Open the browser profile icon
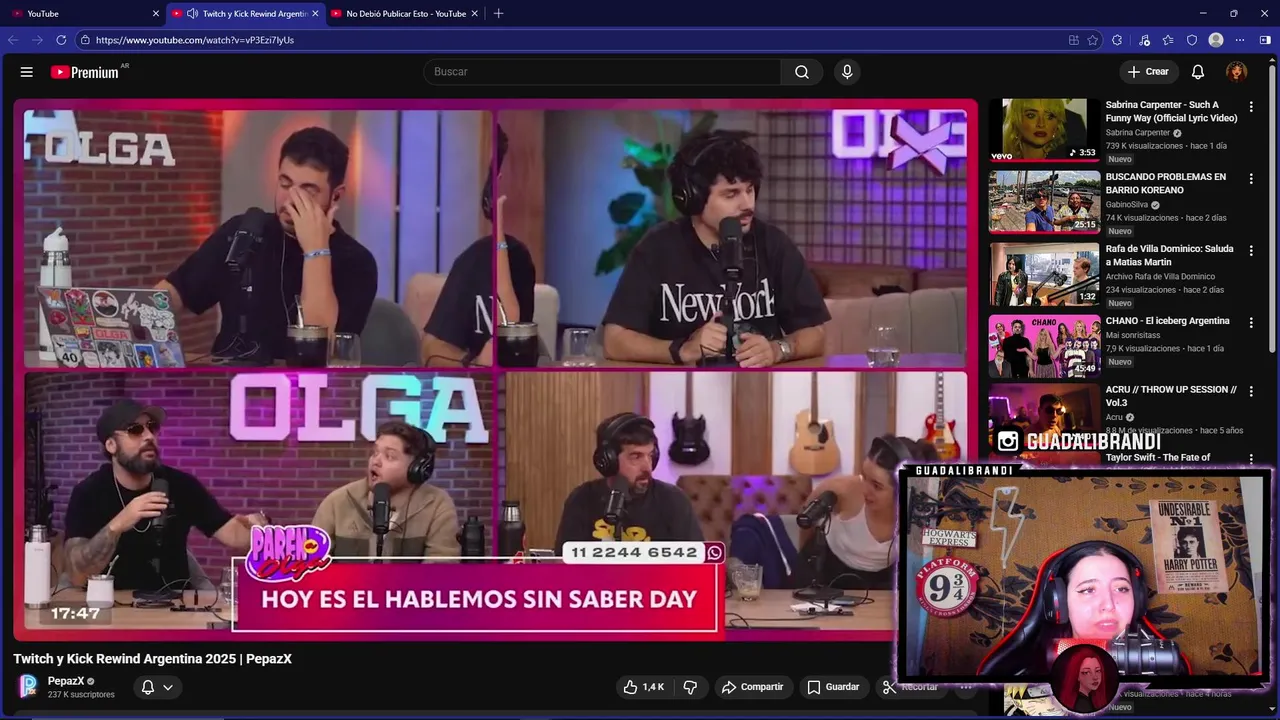The image size is (1280, 720). (x=1216, y=40)
